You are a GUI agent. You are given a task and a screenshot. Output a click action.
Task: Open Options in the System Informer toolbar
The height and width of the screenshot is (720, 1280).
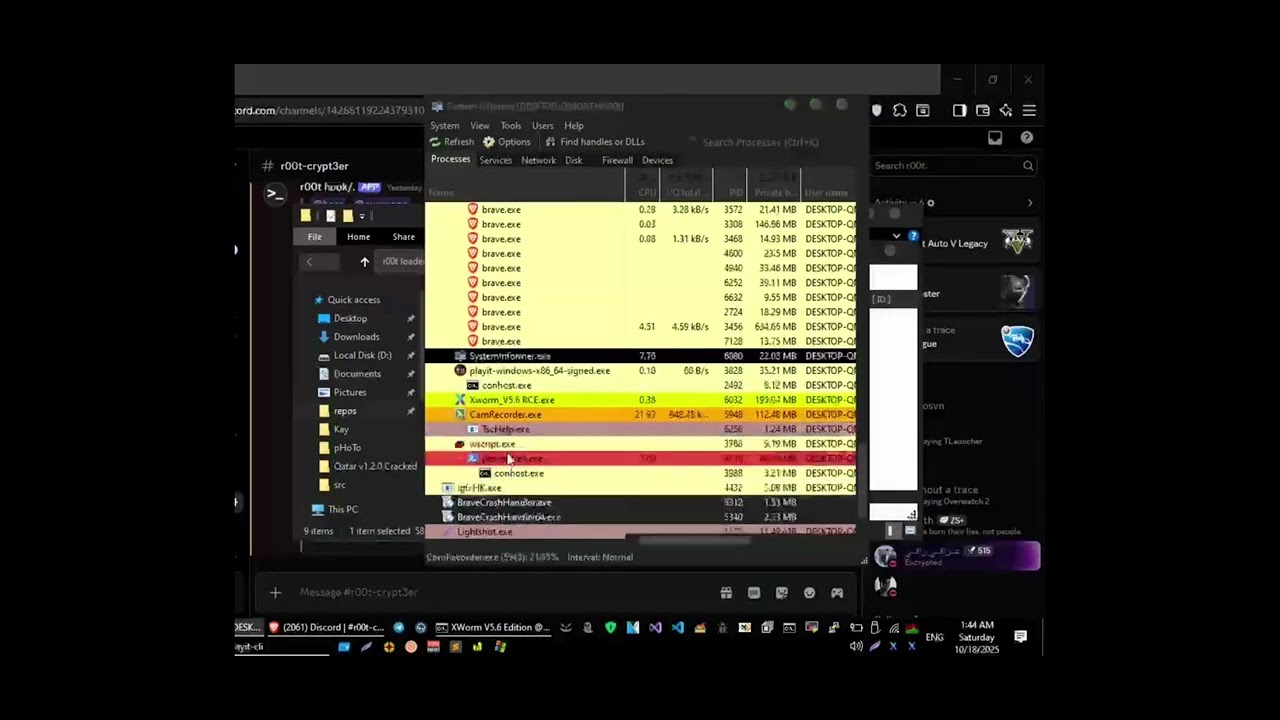[x=507, y=142]
